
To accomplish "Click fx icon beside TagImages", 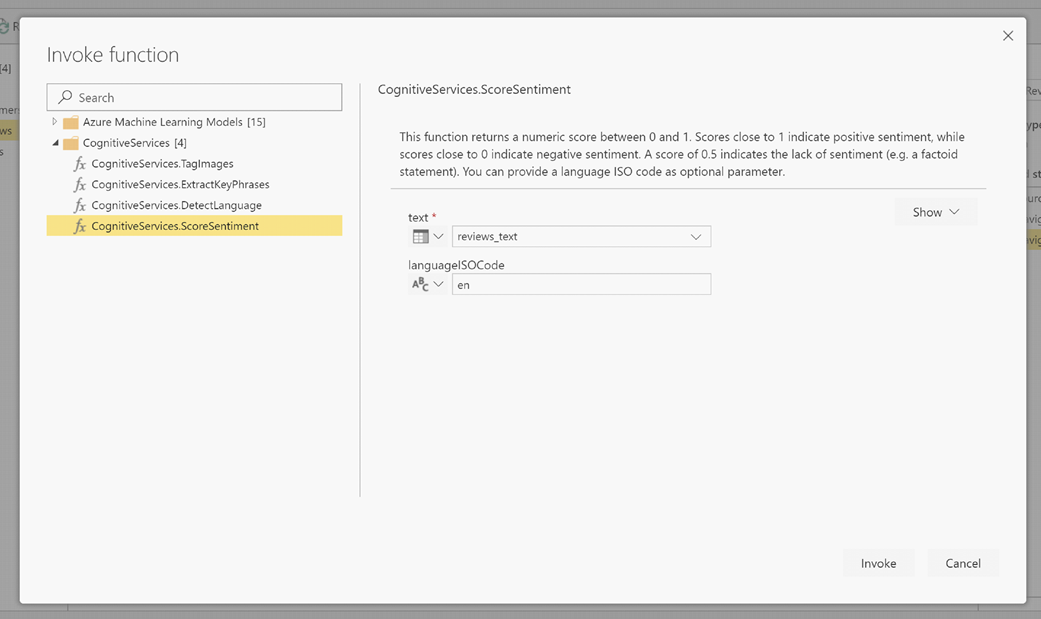I will point(80,163).
